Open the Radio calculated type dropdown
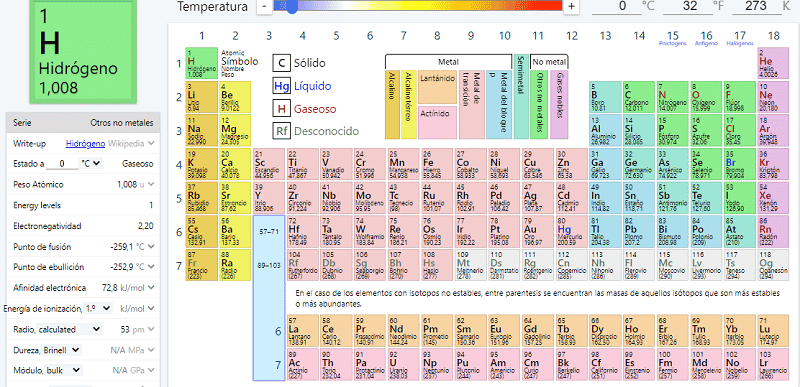This screenshot has height=387, width=800. point(70,329)
